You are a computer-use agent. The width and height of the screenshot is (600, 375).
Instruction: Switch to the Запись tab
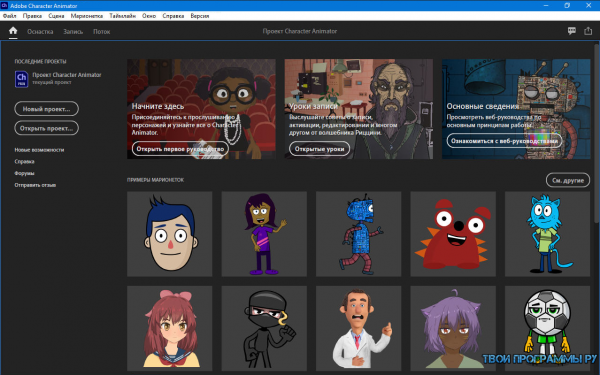click(x=73, y=32)
